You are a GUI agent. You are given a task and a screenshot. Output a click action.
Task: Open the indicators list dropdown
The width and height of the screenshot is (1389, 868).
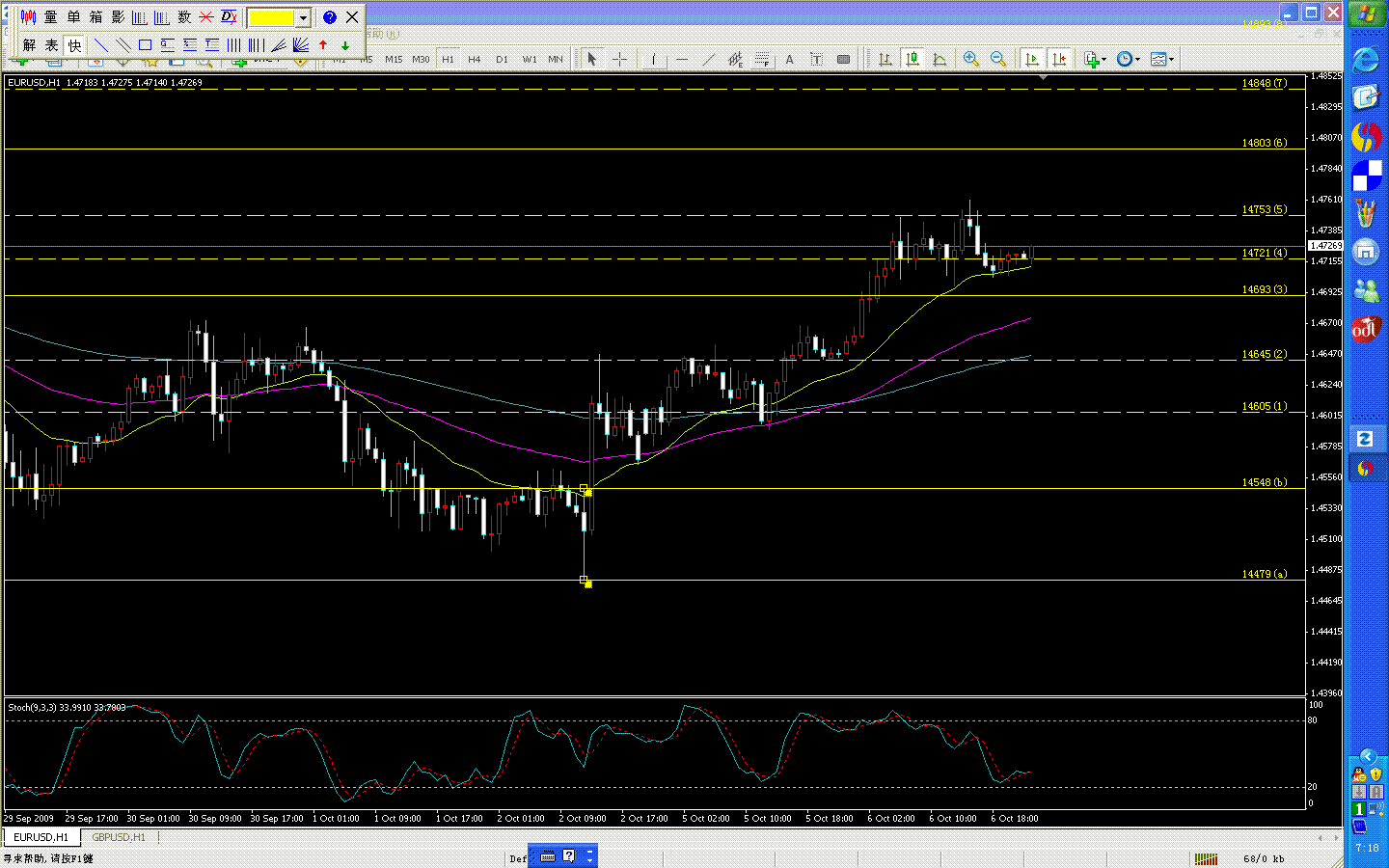(1095, 60)
